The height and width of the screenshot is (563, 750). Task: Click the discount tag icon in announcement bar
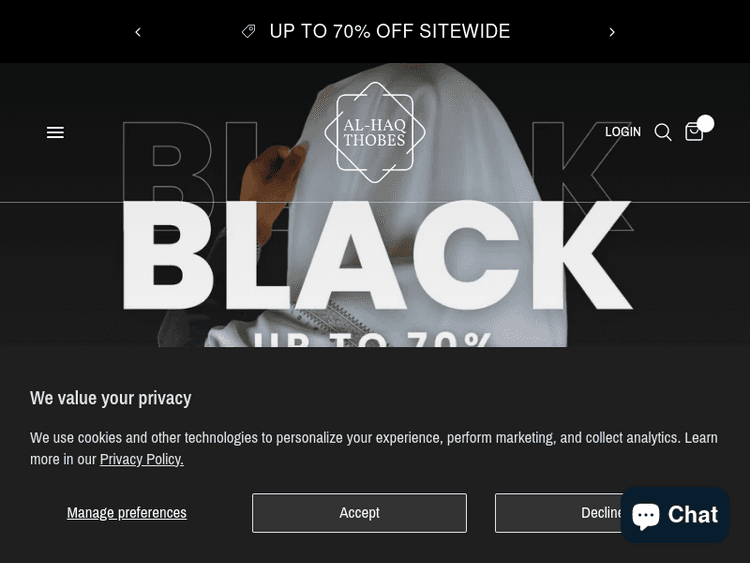(248, 32)
